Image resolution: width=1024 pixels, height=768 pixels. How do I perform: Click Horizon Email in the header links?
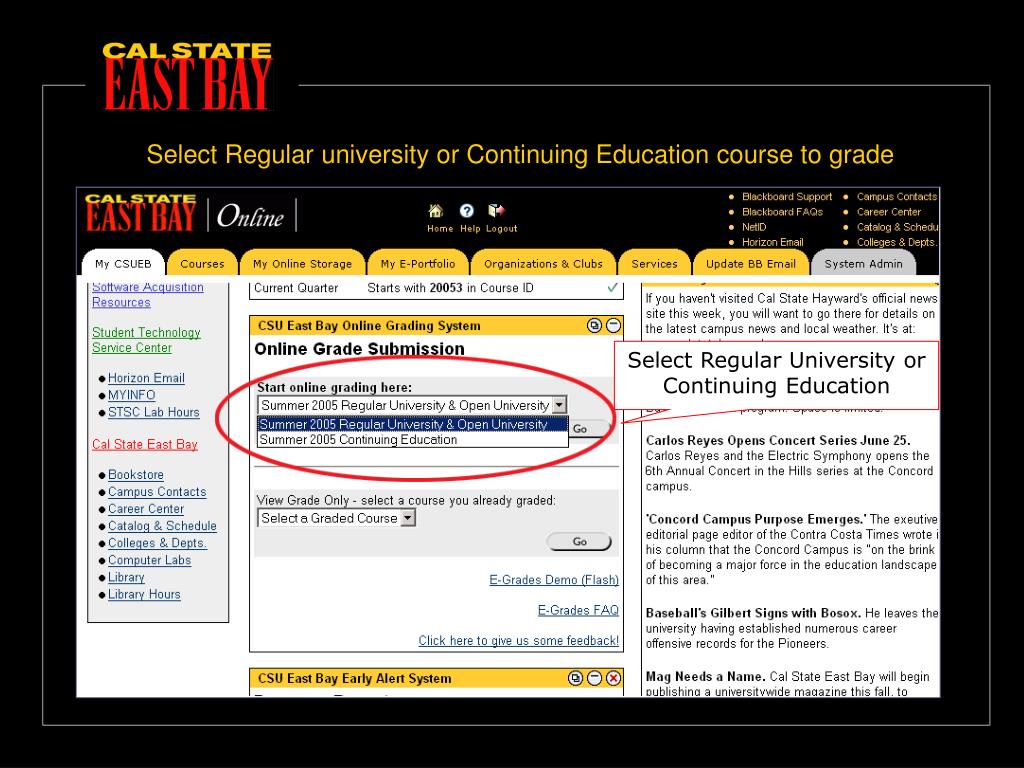pyautogui.click(x=773, y=242)
